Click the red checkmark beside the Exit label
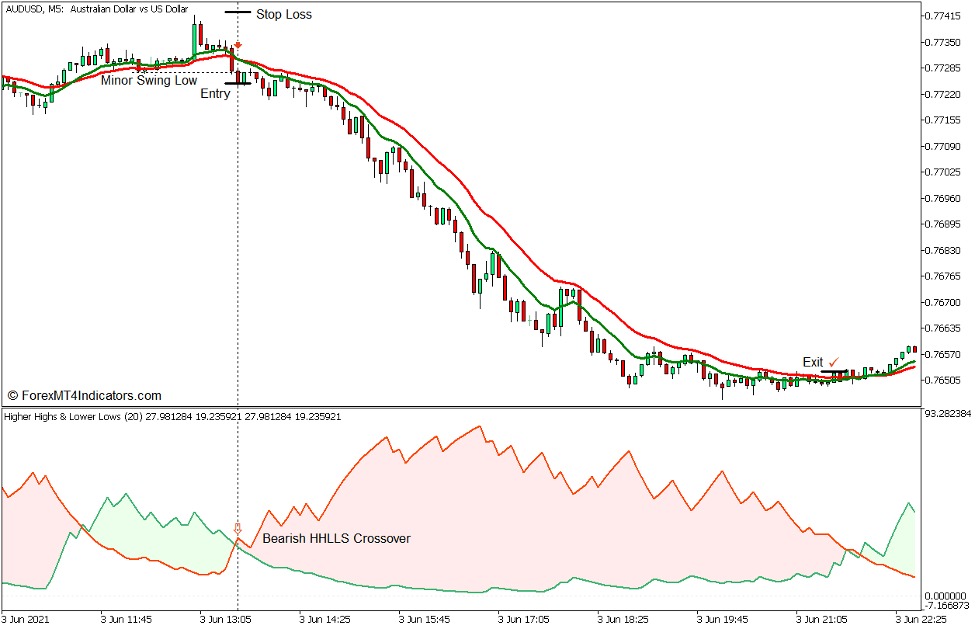The width and height of the screenshot is (977, 629). tap(833, 362)
